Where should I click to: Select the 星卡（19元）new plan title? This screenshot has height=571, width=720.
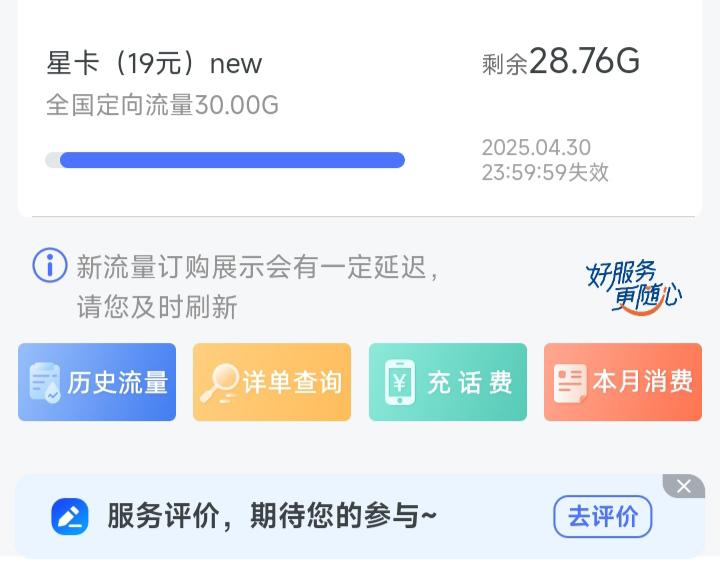(x=154, y=63)
